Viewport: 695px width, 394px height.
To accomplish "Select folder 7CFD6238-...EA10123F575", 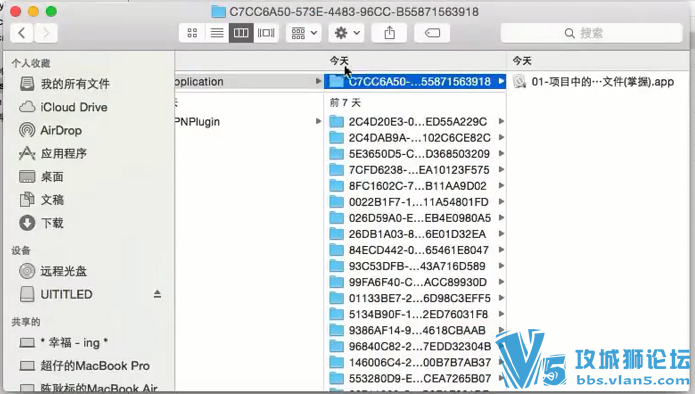I will 415,170.
